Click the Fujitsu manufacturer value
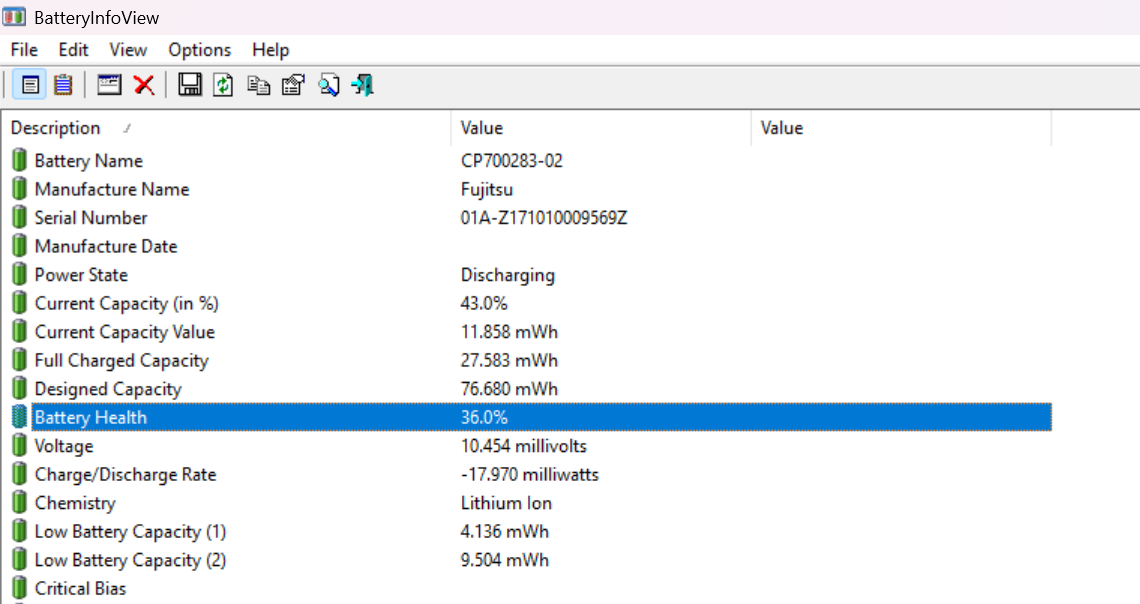The width and height of the screenshot is (1140, 604). 487,190
